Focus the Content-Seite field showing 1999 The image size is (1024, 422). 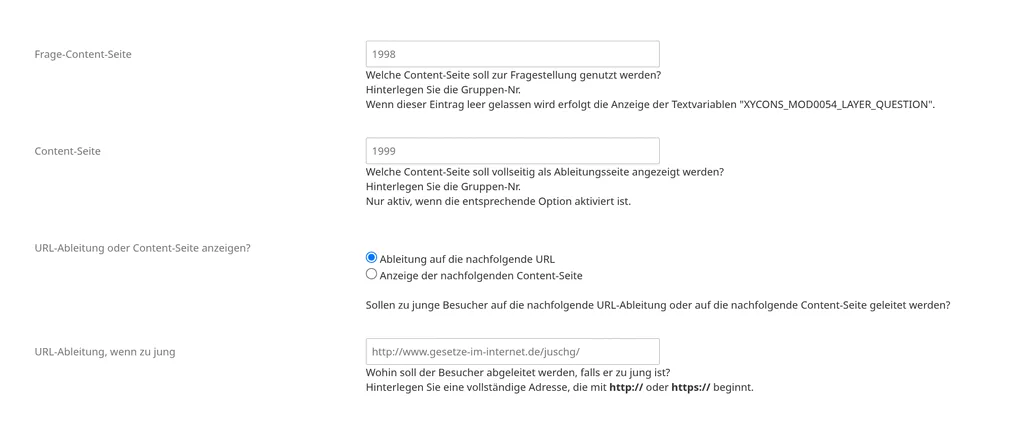point(513,151)
